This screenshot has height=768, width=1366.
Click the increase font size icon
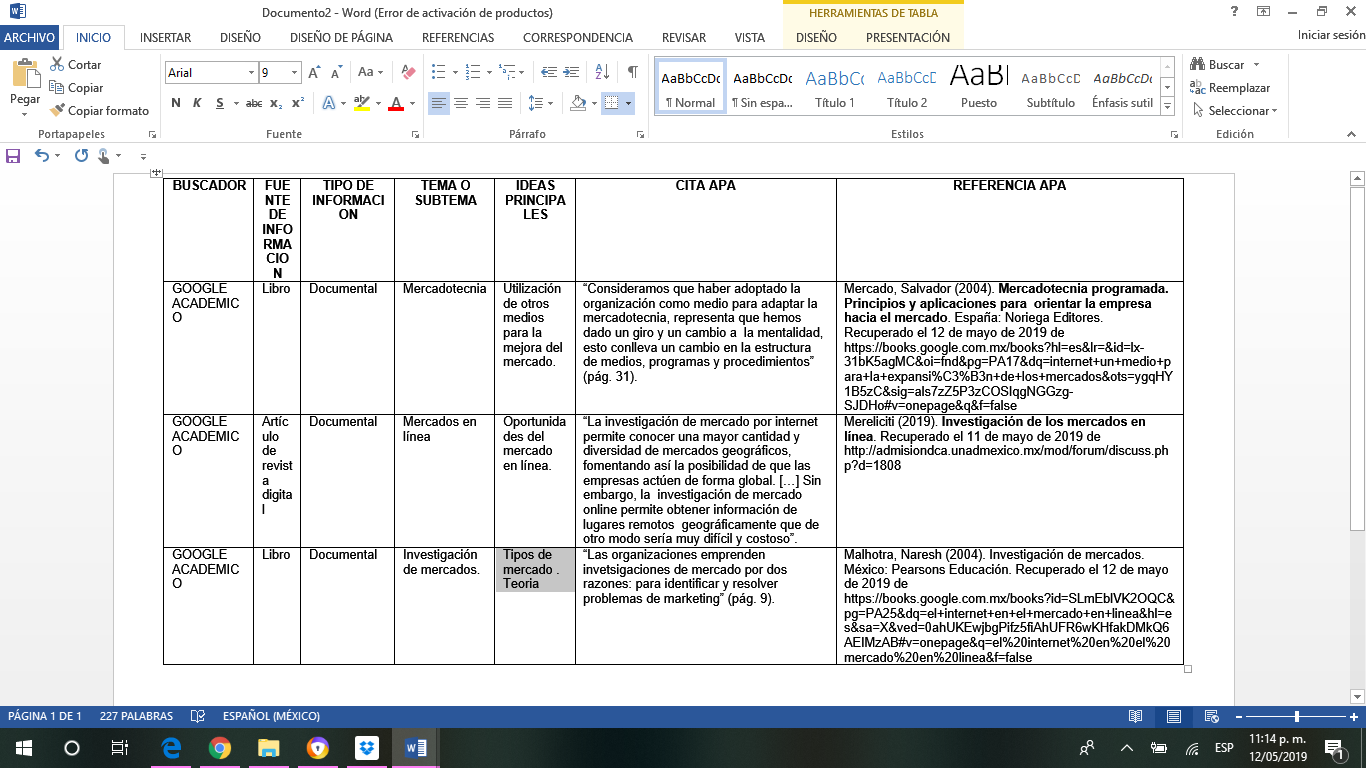[x=315, y=72]
